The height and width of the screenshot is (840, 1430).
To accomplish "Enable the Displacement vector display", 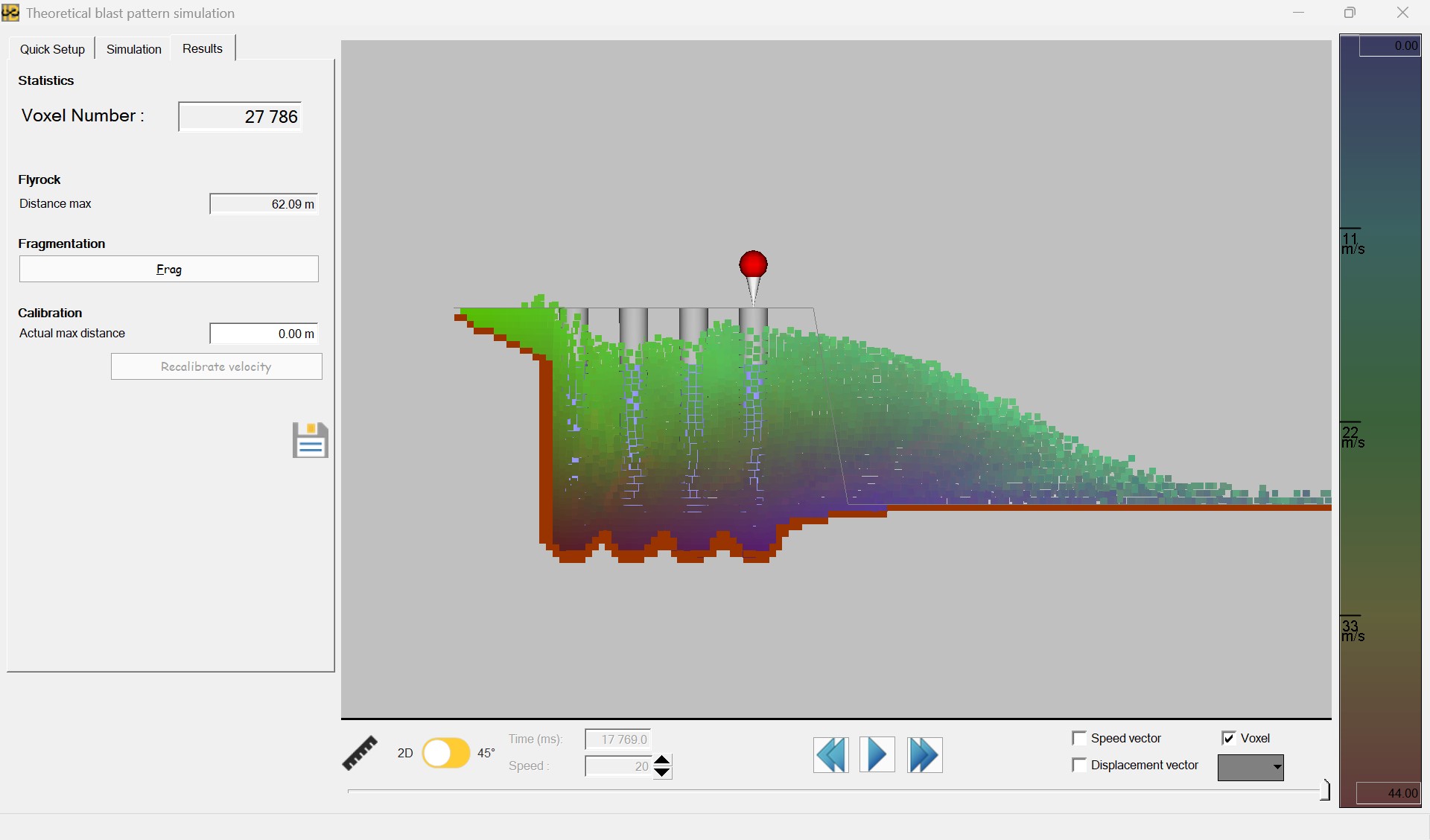I will click(x=1080, y=765).
